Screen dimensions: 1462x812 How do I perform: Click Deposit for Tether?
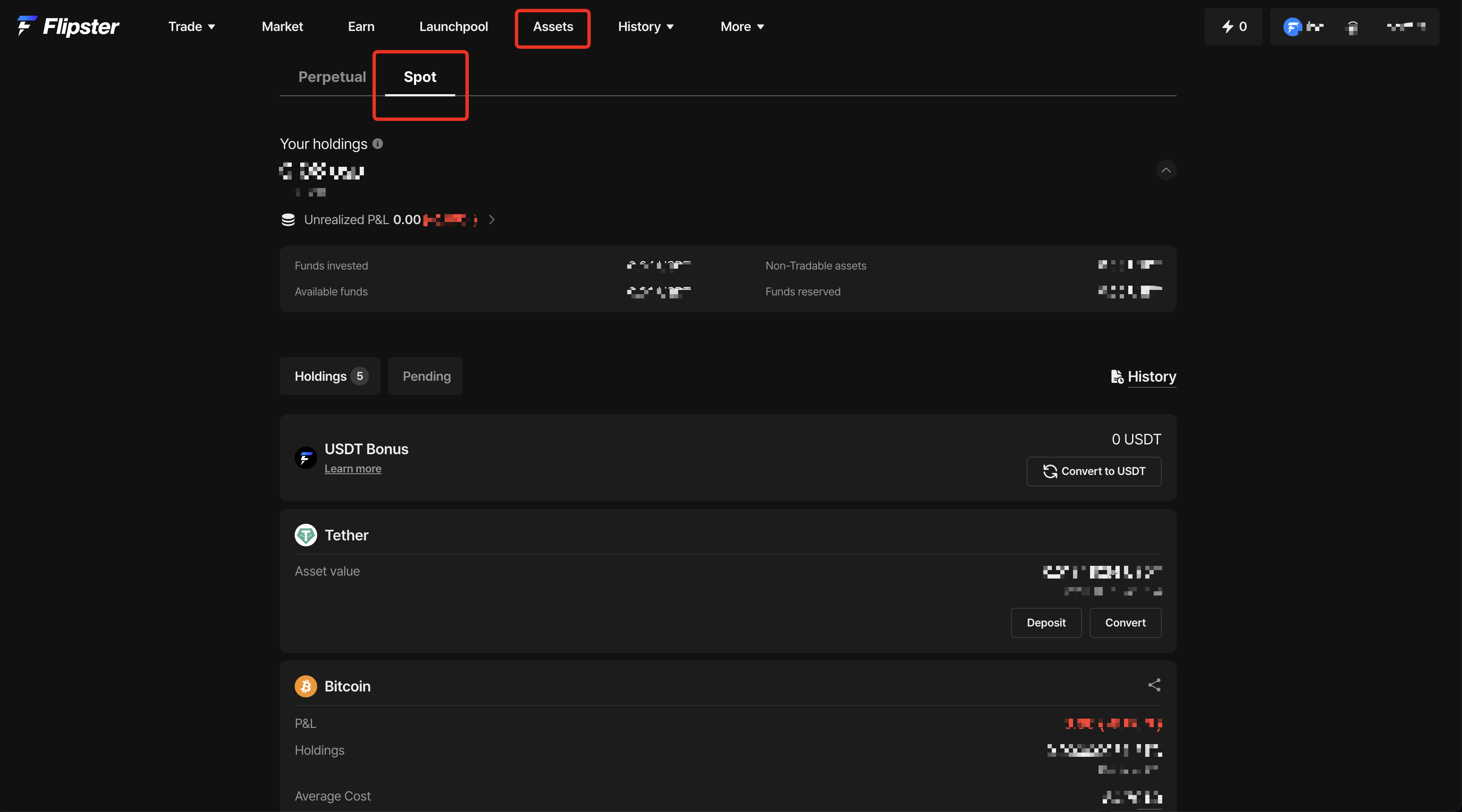[x=1046, y=623]
